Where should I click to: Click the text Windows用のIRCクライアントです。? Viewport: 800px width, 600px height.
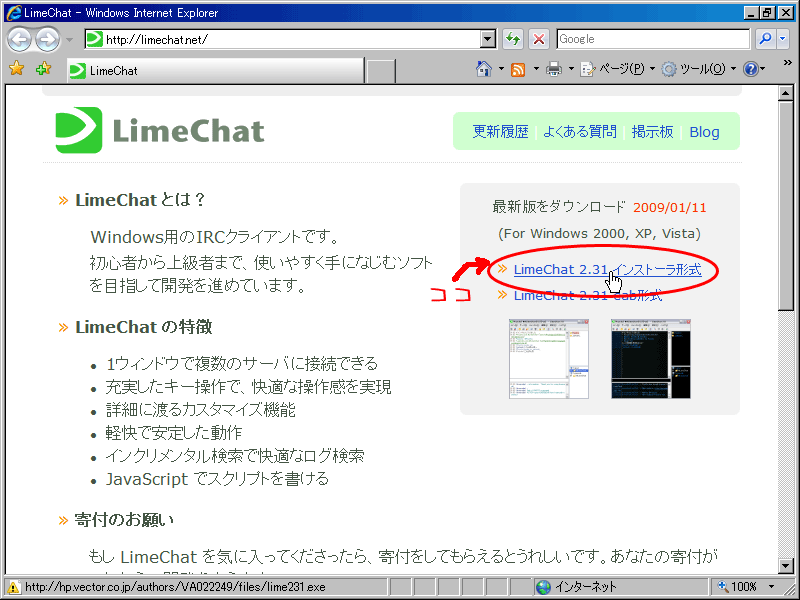point(215,237)
